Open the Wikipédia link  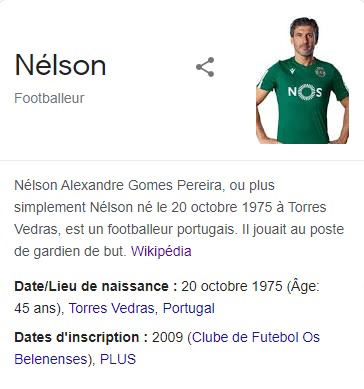pyautogui.click(x=161, y=251)
